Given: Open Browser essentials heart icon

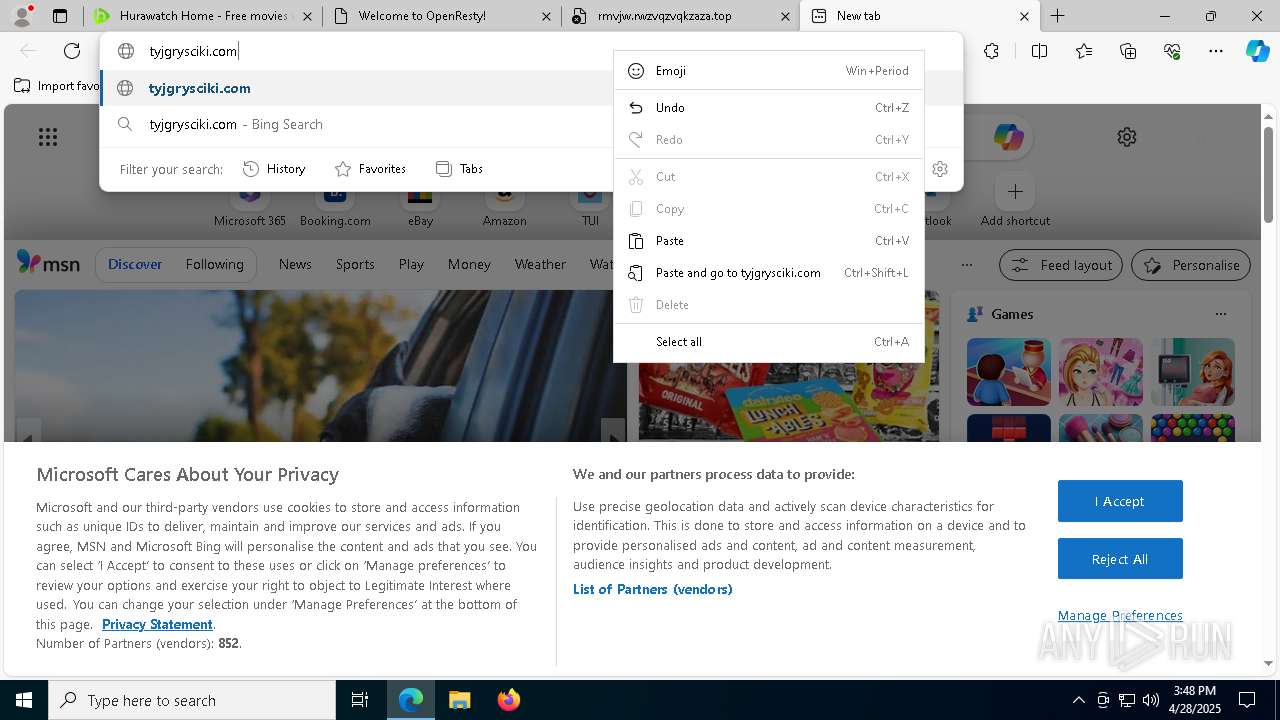Looking at the screenshot, I should coord(1172,51).
